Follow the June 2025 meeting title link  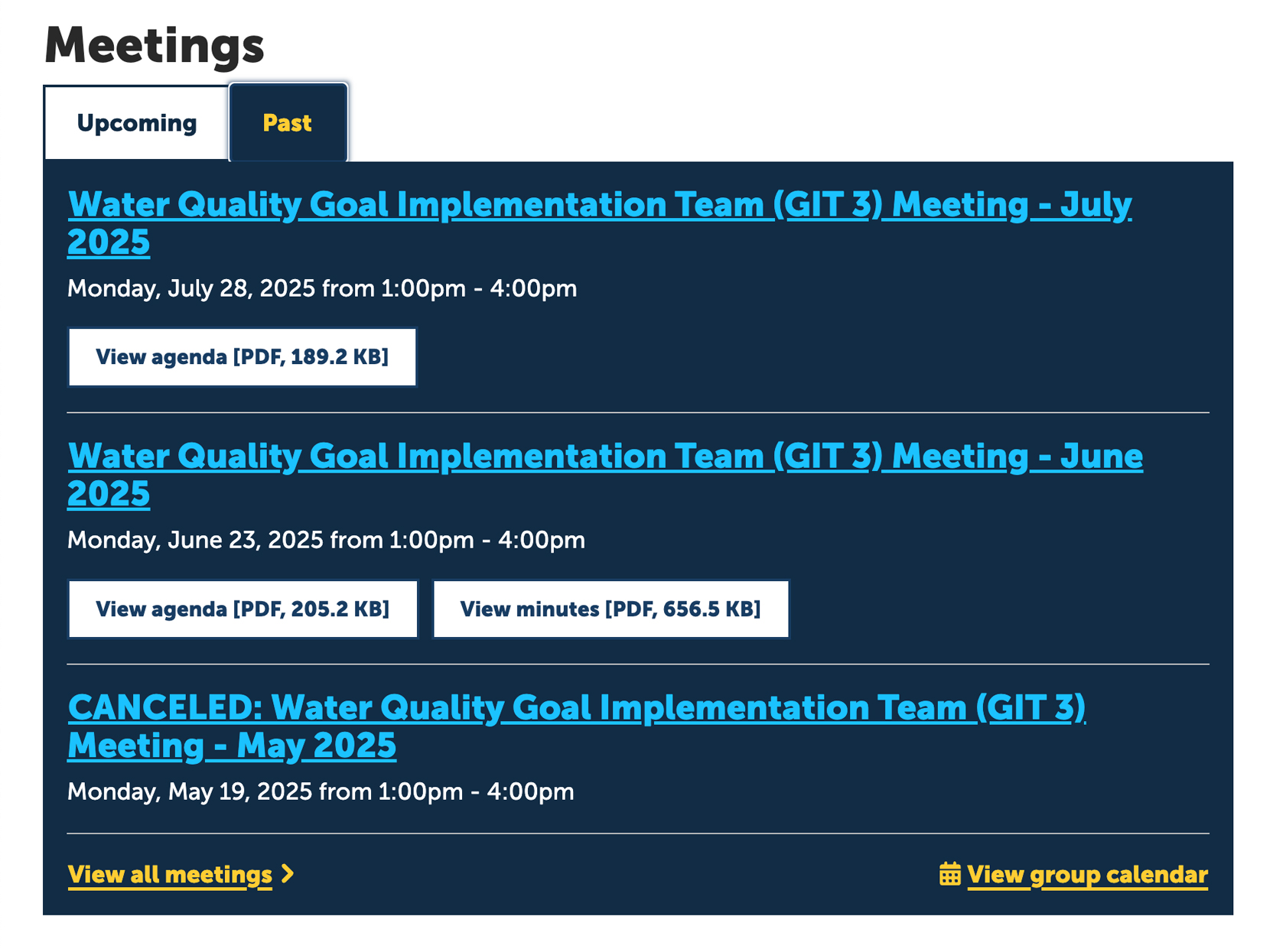coord(604,457)
